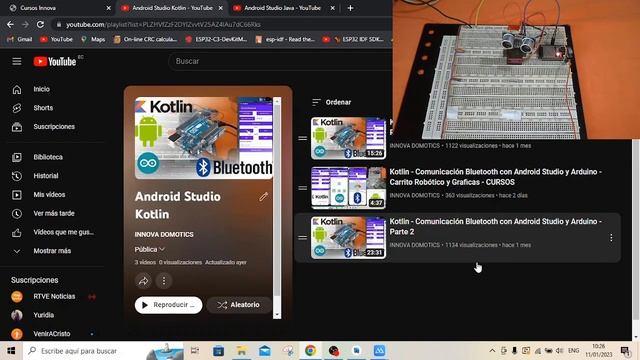Open VenirACristo subscription channel
Image resolution: width=640 pixels, height=360 pixels.
point(51,334)
